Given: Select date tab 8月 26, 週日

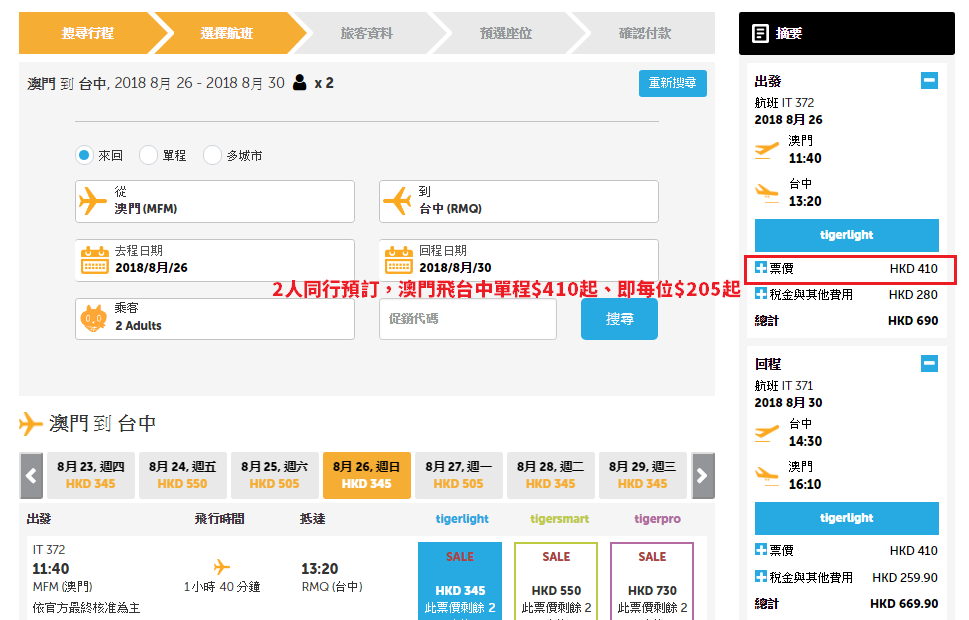Looking at the screenshot, I should [x=366, y=475].
